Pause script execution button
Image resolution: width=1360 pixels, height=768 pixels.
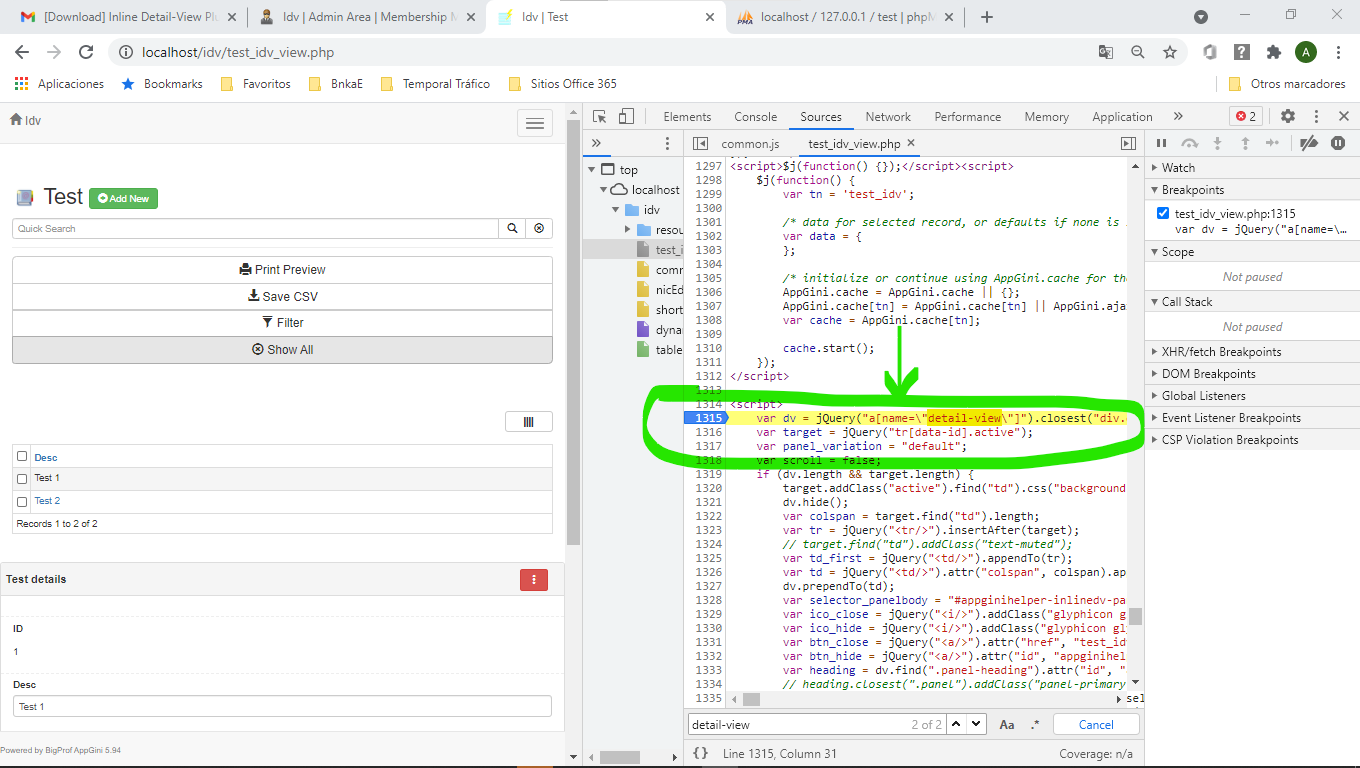pyautogui.click(x=1162, y=143)
